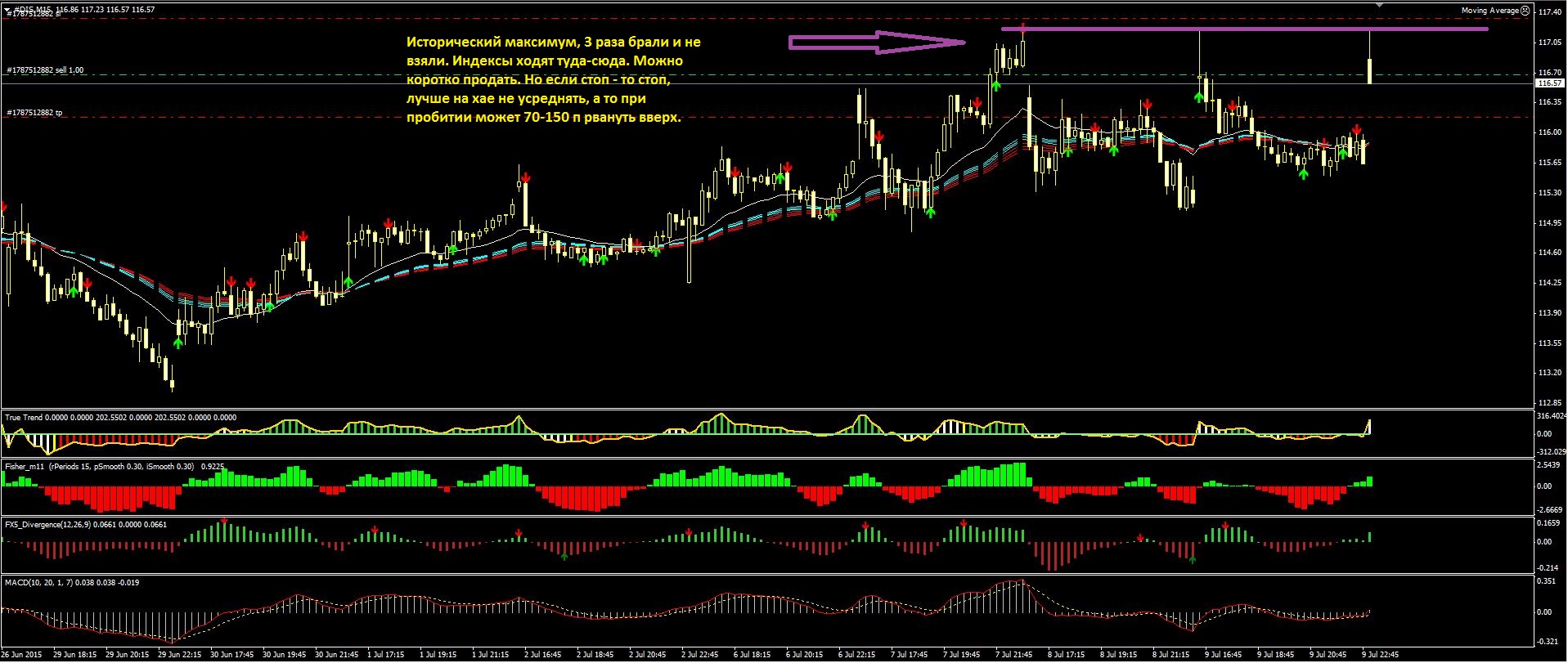This screenshot has width=1568, height=663.
Task: Click the current price tag 116.57
Action: 1550,83
